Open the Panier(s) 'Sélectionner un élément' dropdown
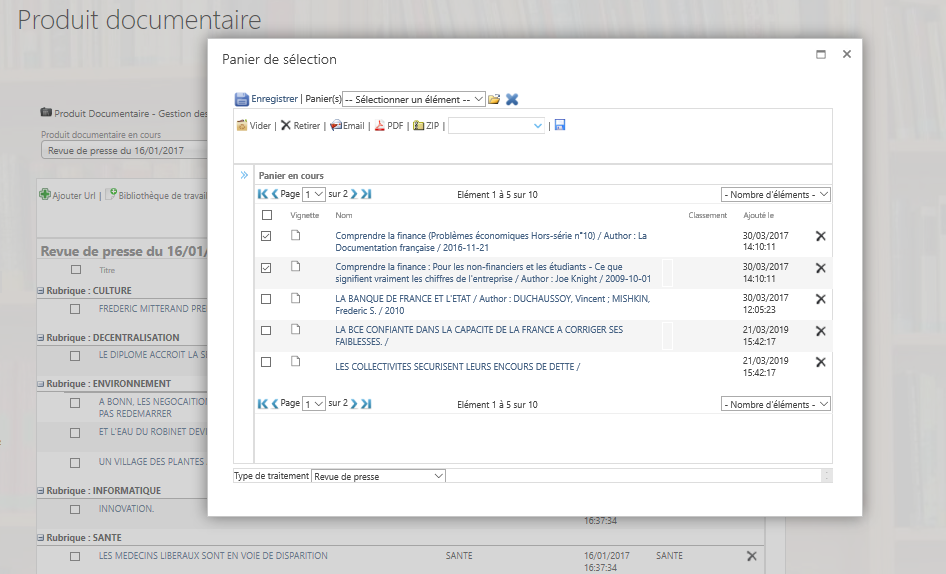The height and width of the screenshot is (574, 946). (x=414, y=99)
